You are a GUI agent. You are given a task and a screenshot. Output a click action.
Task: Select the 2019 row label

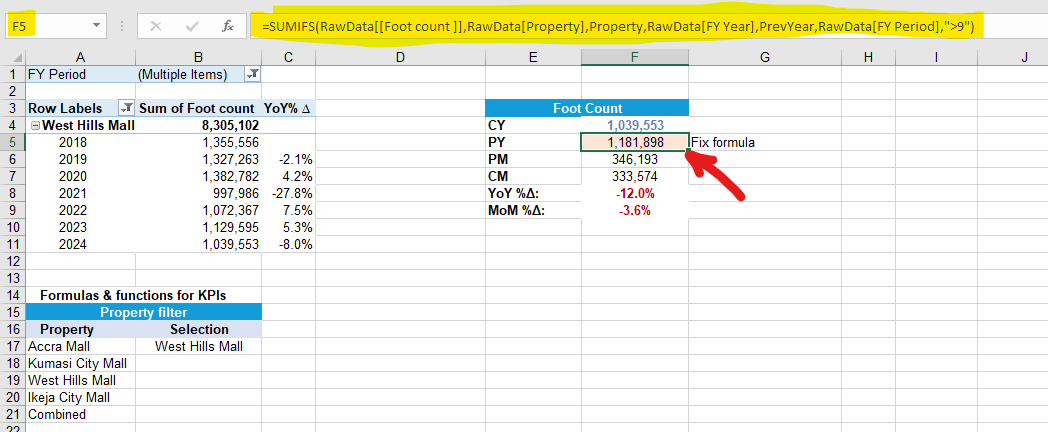point(80,159)
